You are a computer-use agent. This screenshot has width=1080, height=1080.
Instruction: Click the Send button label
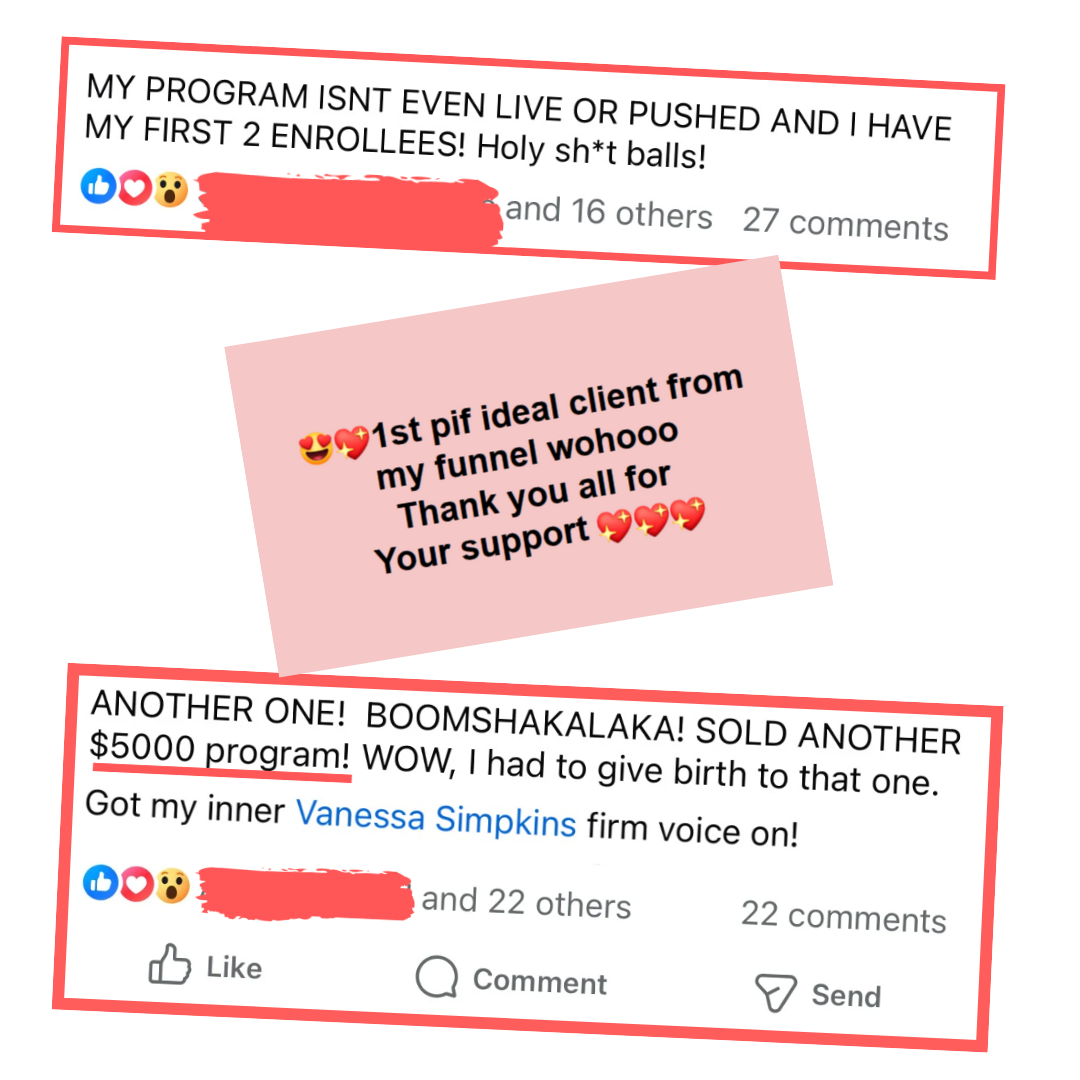click(846, 996)
